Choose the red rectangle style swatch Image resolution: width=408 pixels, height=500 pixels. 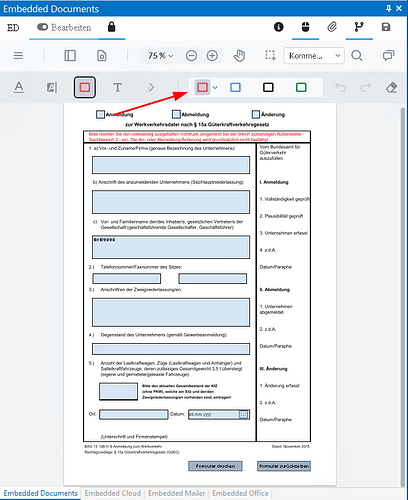(x=202, y=87)
